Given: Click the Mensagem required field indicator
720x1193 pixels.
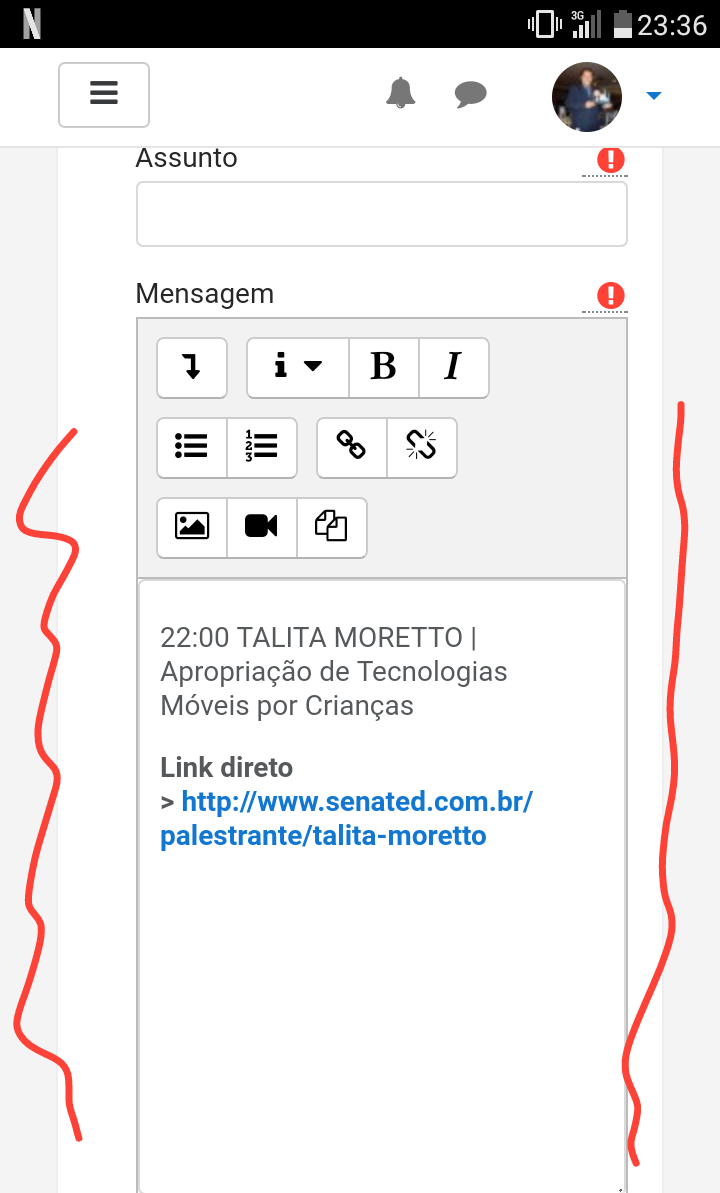Looking at the screenshot, I should (610, 295).
